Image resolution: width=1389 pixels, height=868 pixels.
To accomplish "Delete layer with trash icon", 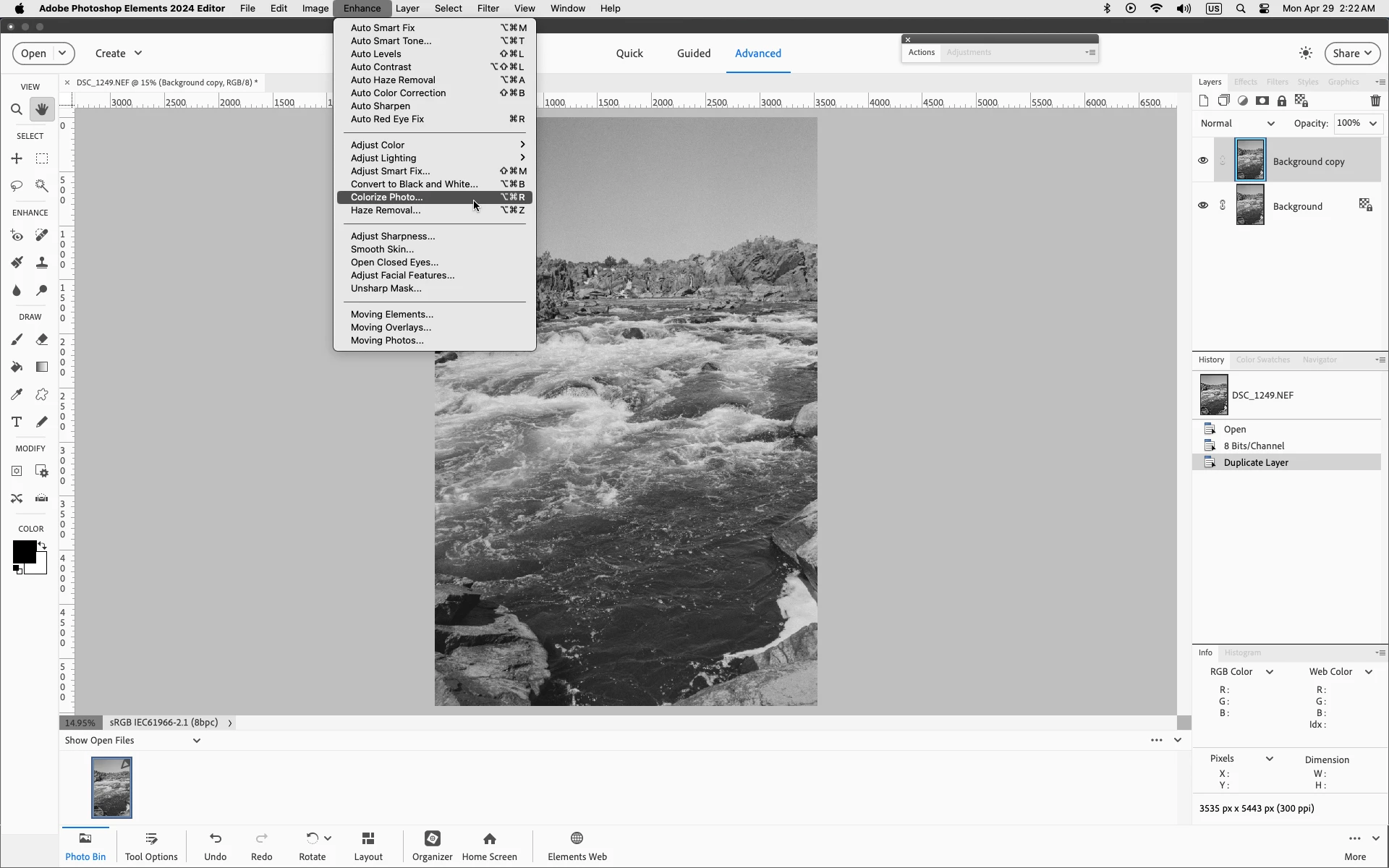I will pyautogui.click(x=1375, y=101).
